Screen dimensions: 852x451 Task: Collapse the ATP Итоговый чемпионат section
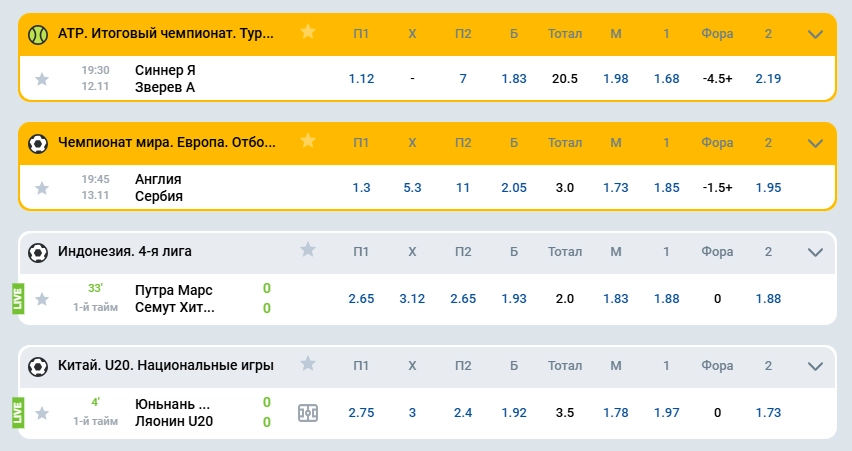pos(815,33)
